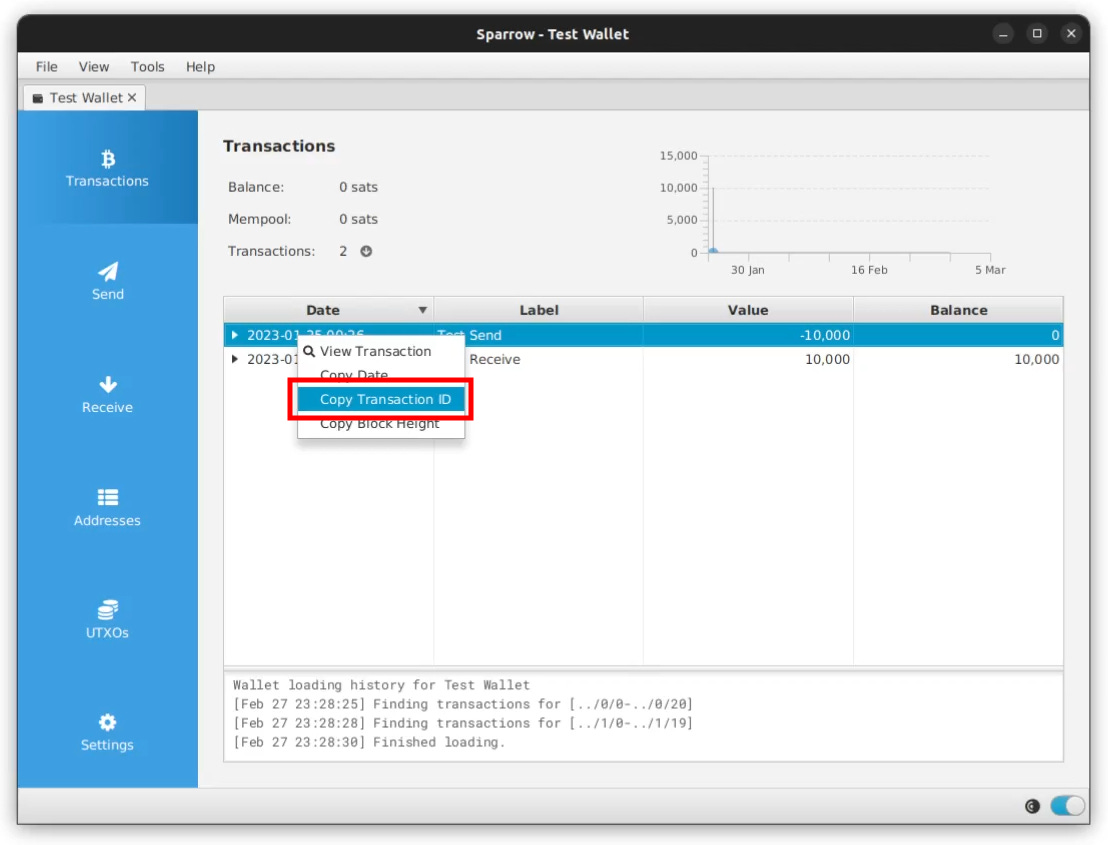Click the export icon next to Transactions count
The height and width of the screenshot is (845, 1108).
[366, 251]
